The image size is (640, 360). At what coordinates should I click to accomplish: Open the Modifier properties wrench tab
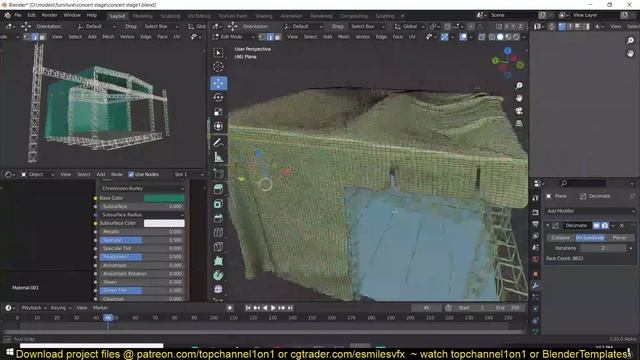point(536,285)
